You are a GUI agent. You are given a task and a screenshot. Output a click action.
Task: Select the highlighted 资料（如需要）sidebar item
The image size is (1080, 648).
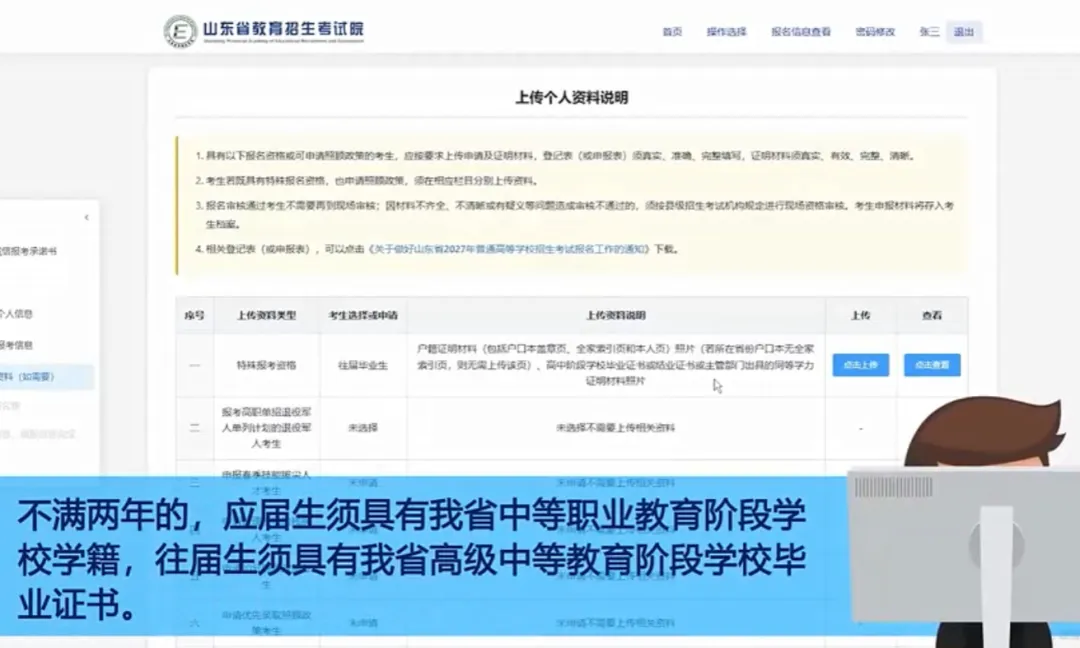click(45, 377)
